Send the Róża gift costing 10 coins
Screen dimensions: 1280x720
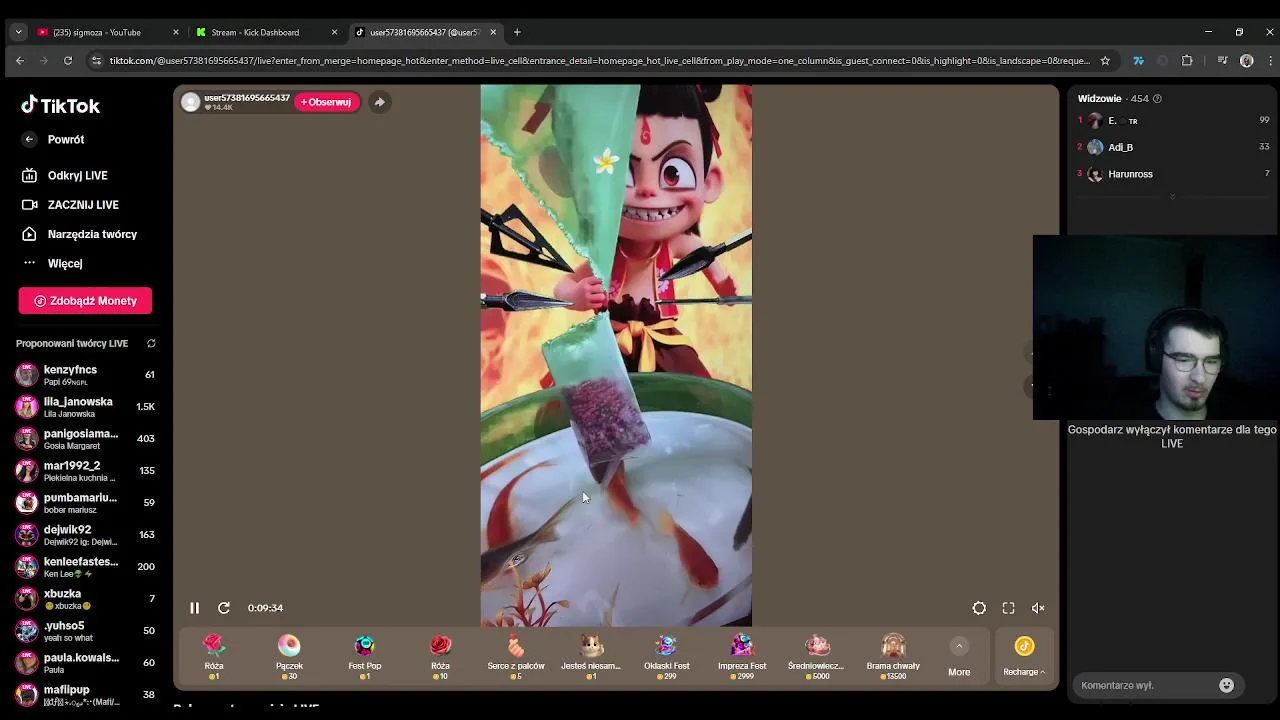(x=441, y=657)
